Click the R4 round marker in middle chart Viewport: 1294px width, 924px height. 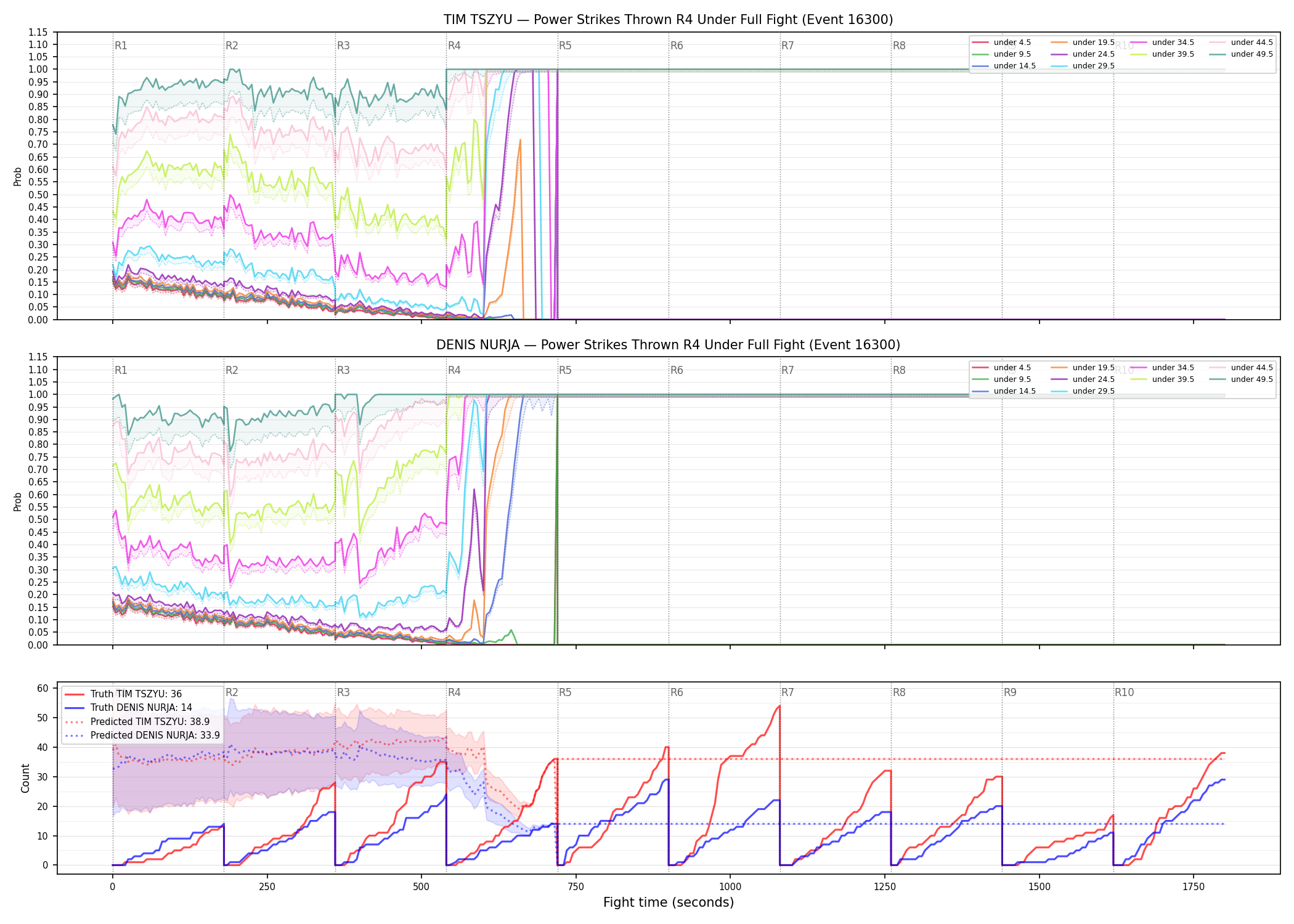click(x=454, y=370)
